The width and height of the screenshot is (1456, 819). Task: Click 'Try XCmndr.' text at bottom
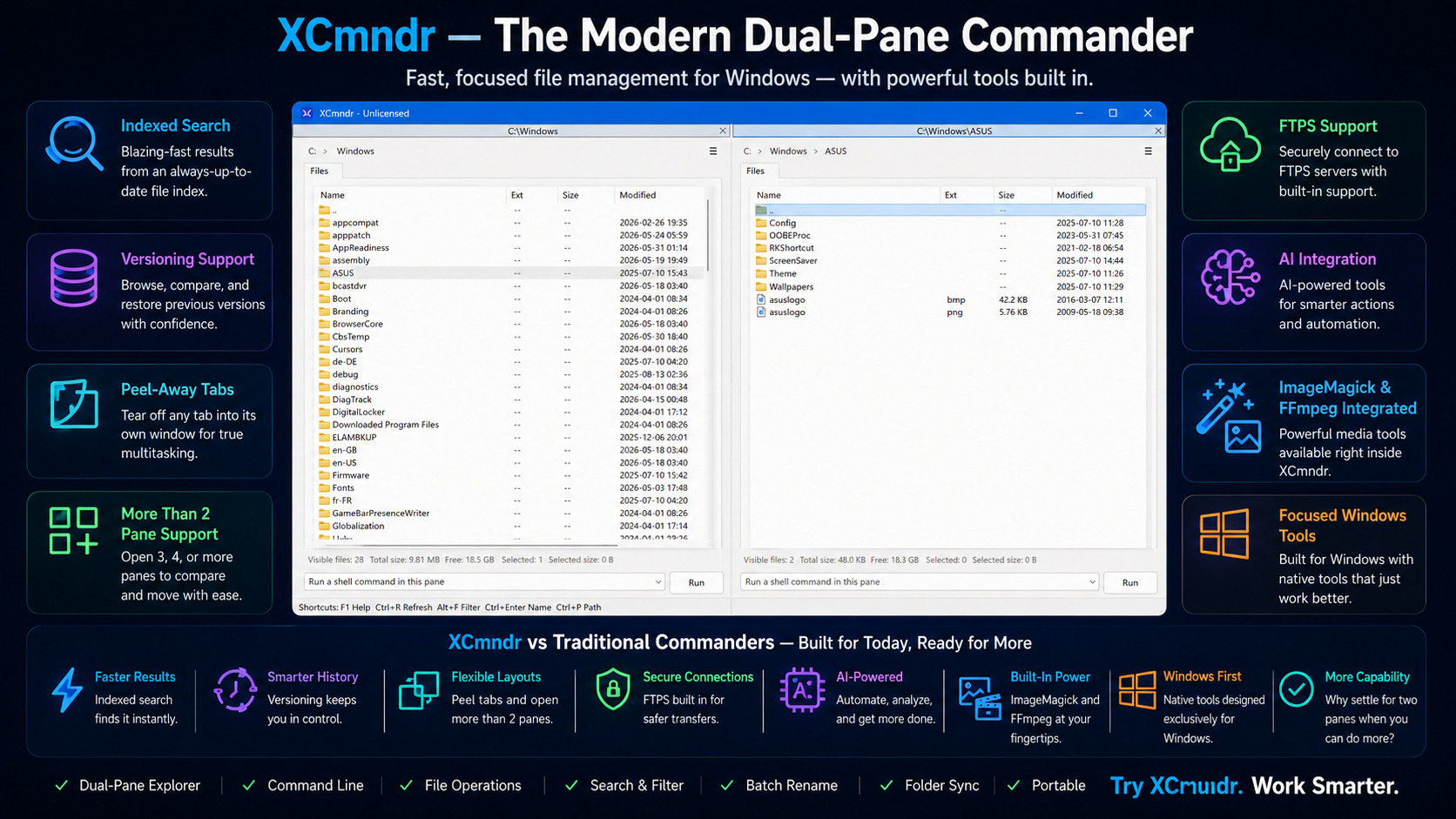pyautogui.click(x=1176, y=786)
